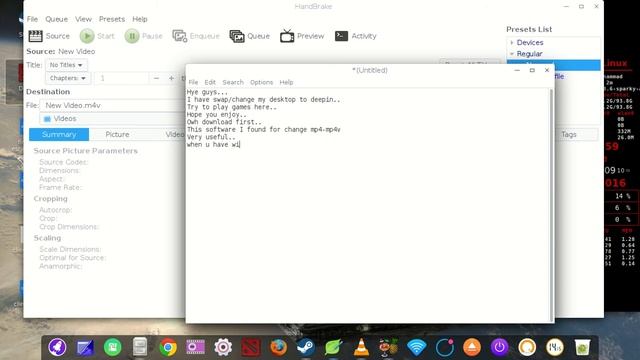Screen dimensions: 640x360
Task: Switch to the Tags tab
Action: 569,134
